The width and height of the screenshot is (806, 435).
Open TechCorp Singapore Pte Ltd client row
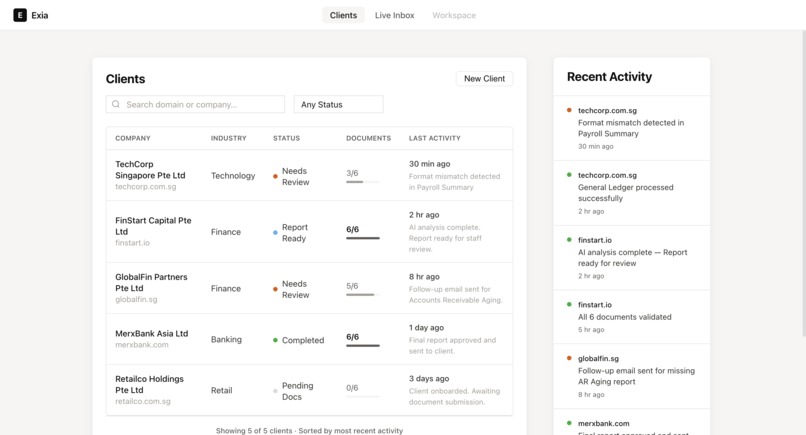[309, 175]
